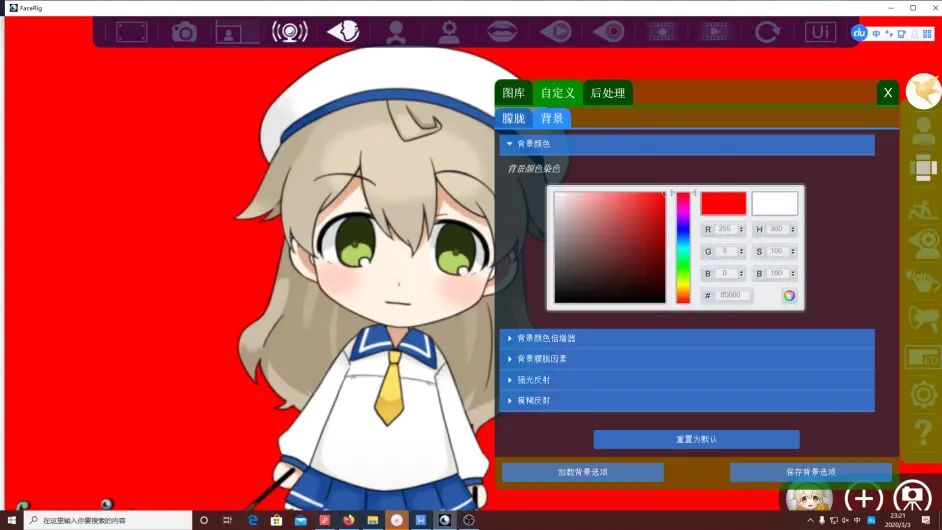Click the eye-shaped record performance icon
The height and width of the screenshot is (530, 942).
[608, 31]
